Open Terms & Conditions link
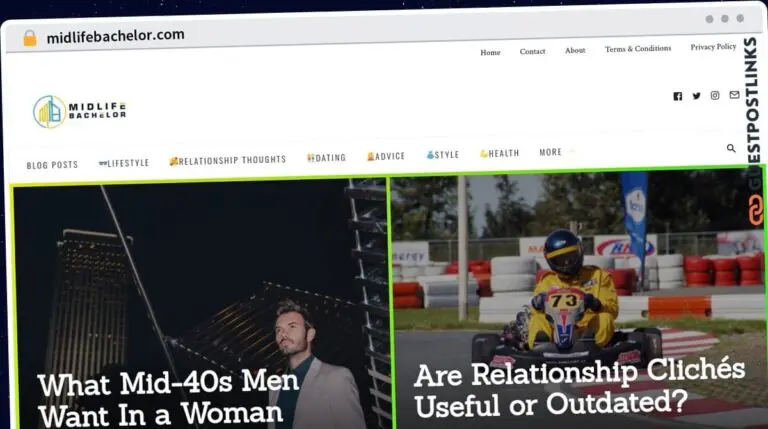Image resolution: width=768 pixels, height=429 pixels. (x=638, y=48)
